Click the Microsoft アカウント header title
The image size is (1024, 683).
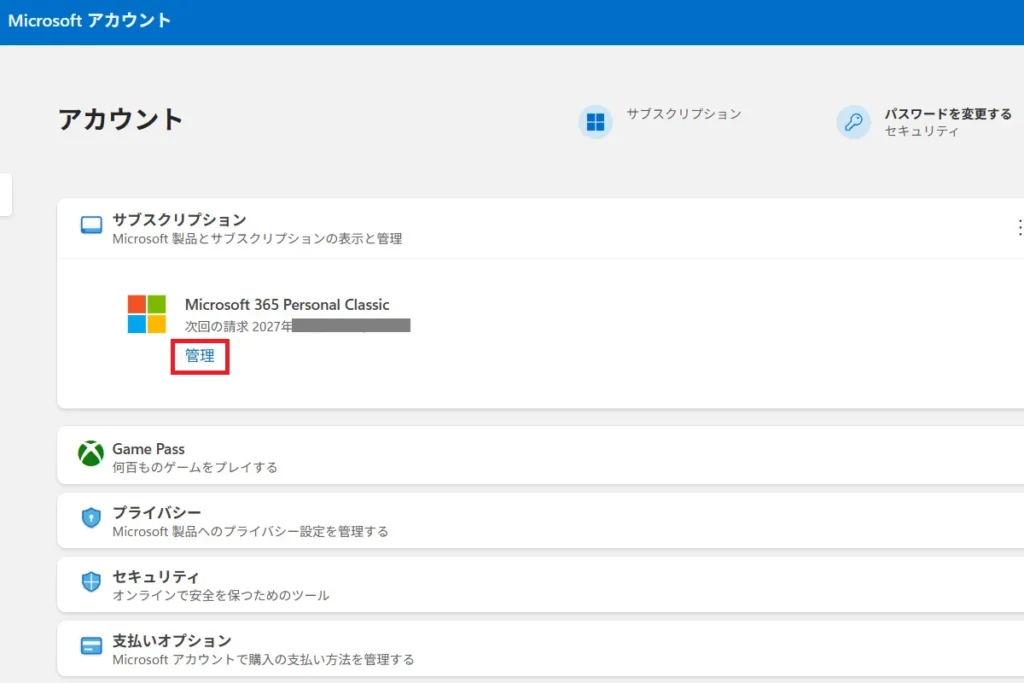89,20
